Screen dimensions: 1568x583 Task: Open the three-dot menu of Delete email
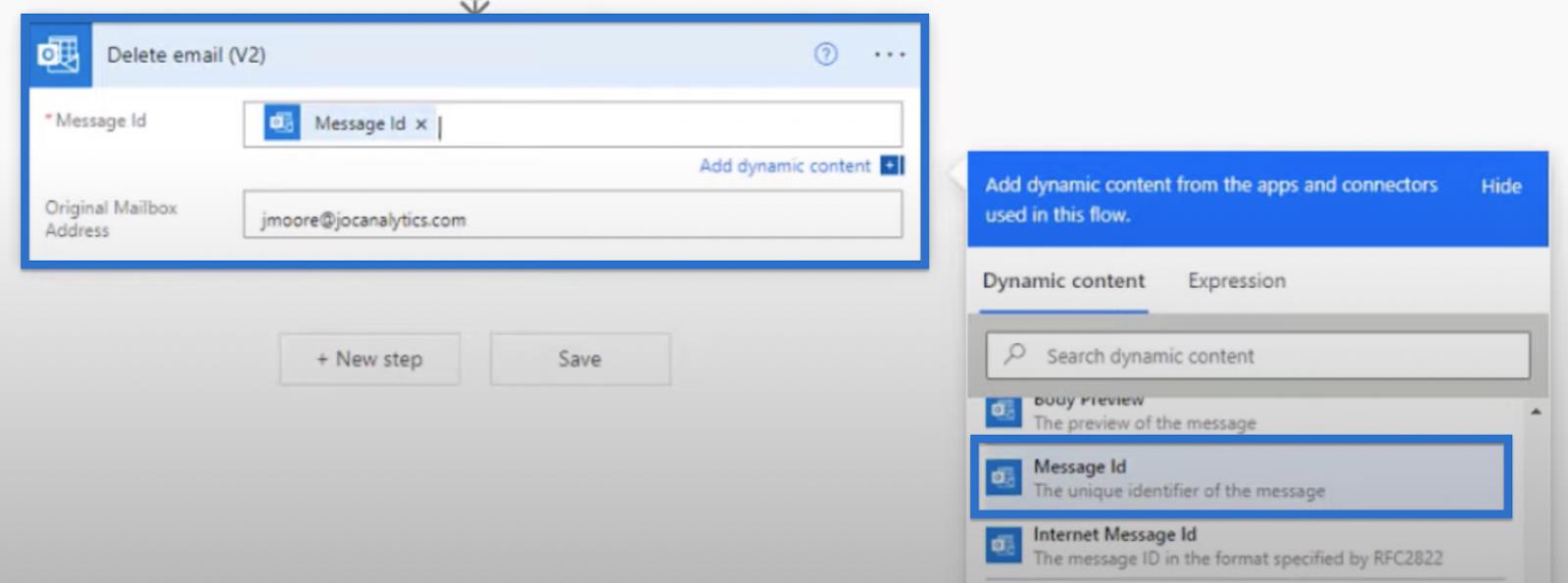pyautogui.click(x=890, y=55)
